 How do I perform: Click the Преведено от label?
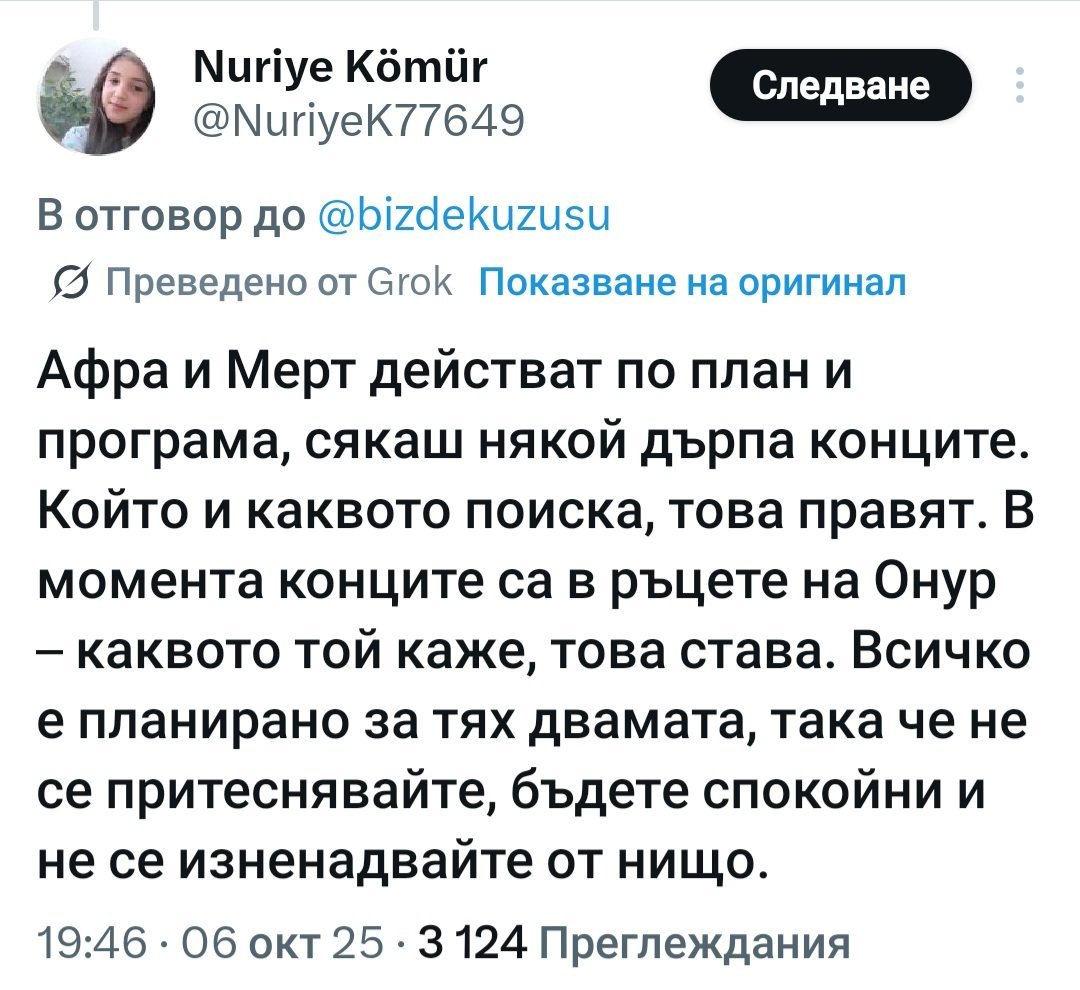pos(217,283)
